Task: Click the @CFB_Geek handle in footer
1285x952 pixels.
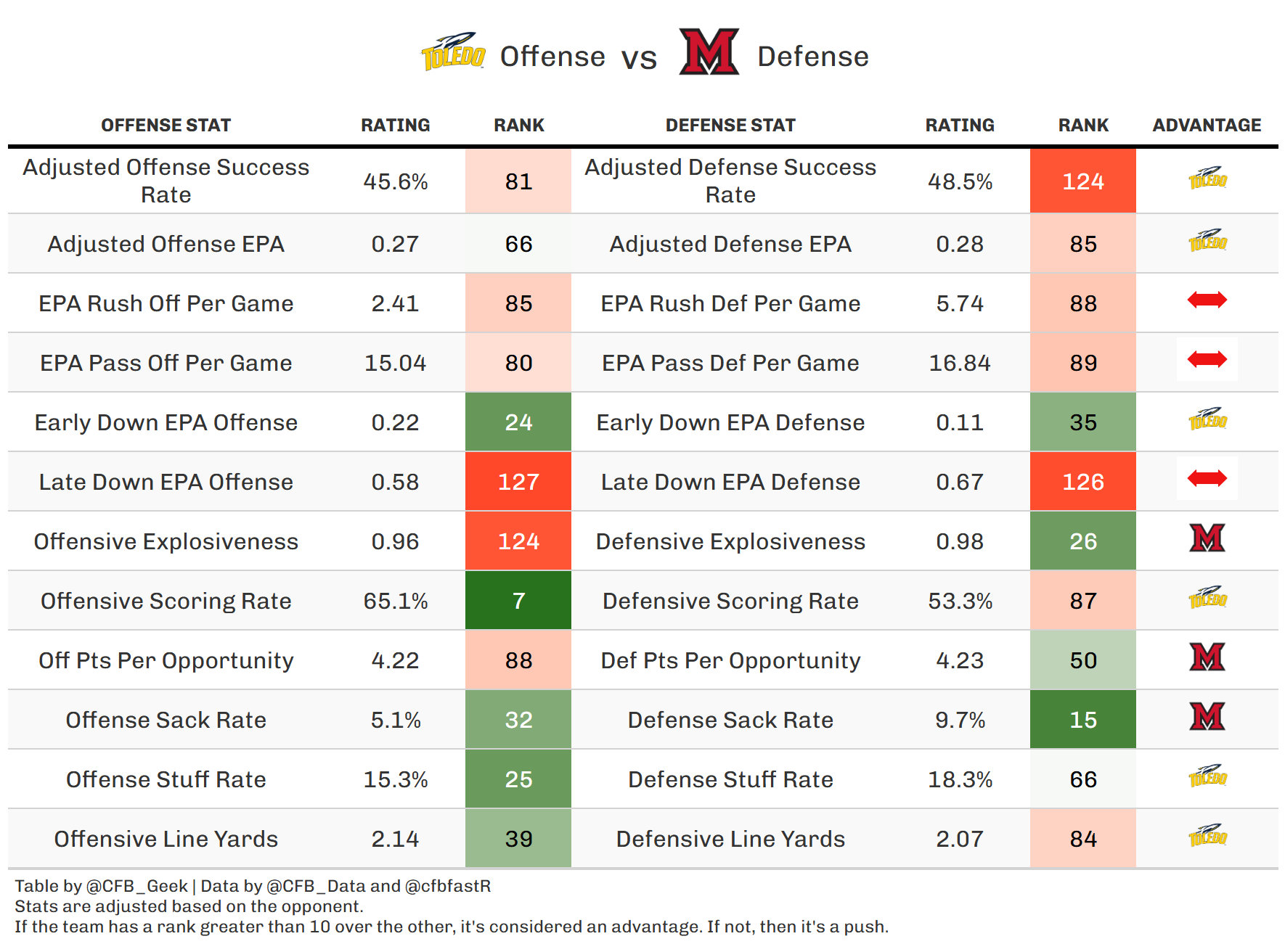Action: [x=136, y=886]
